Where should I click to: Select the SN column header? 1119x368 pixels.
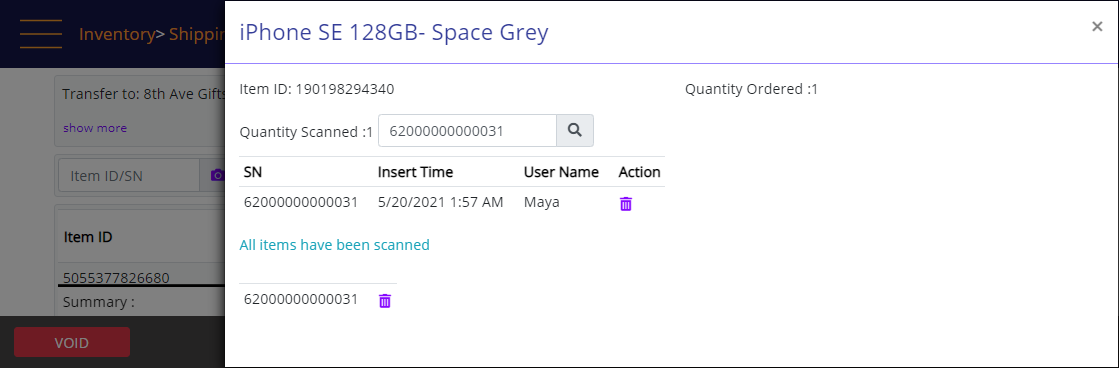[x=253, y=172]
